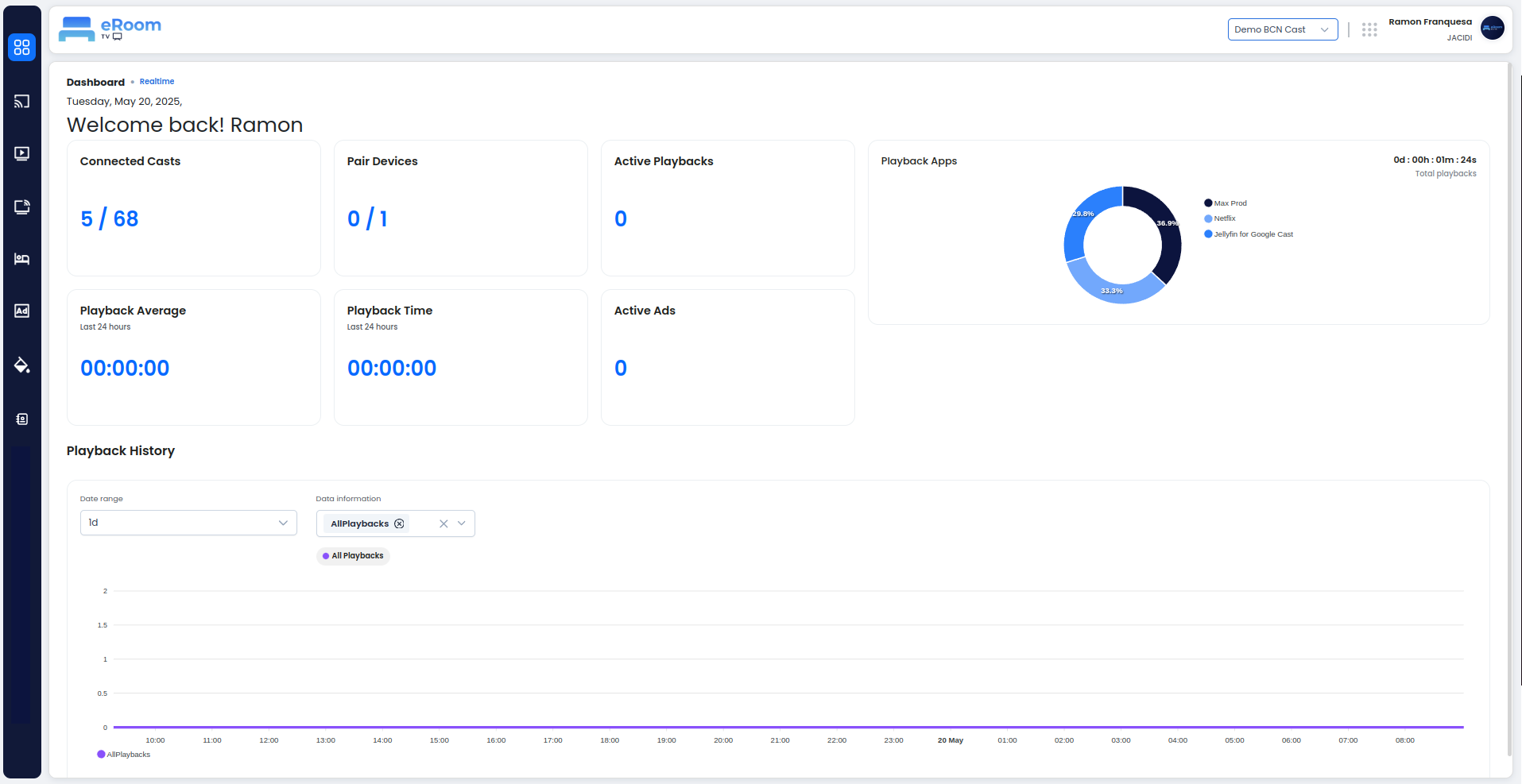Open the paint bucket theming icon
Image resolution: width=1522 pixels, height=784 pixels.
(22, 365)
